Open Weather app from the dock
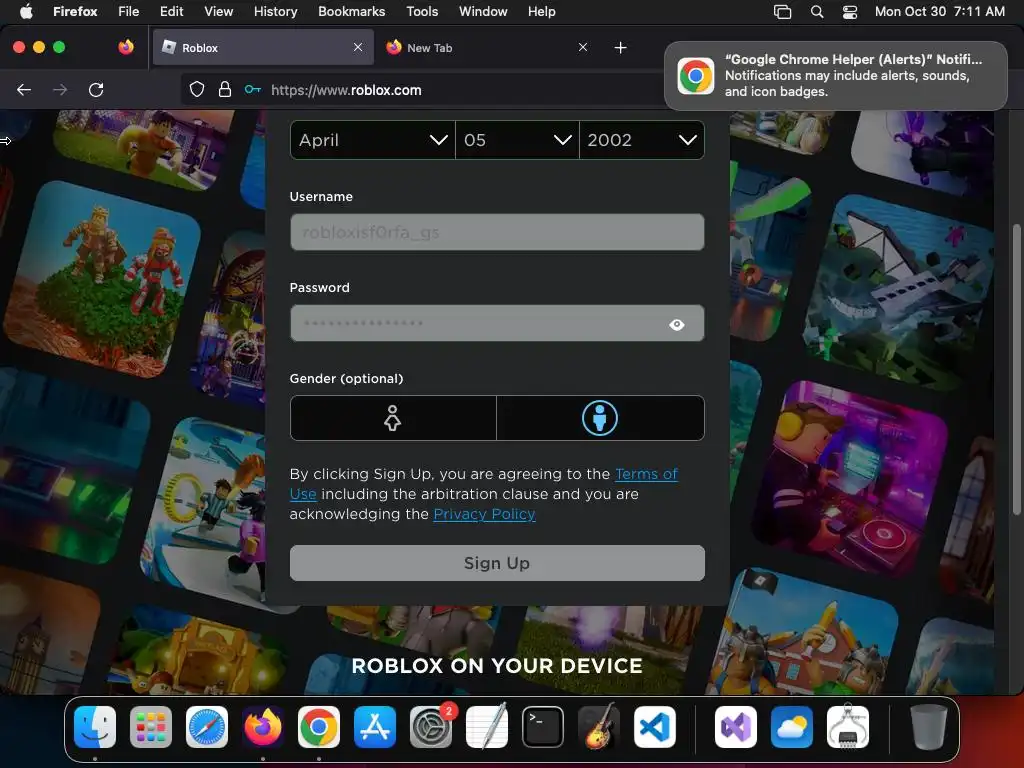This screenshot has width=1024, height=768. tap(792, 727)
